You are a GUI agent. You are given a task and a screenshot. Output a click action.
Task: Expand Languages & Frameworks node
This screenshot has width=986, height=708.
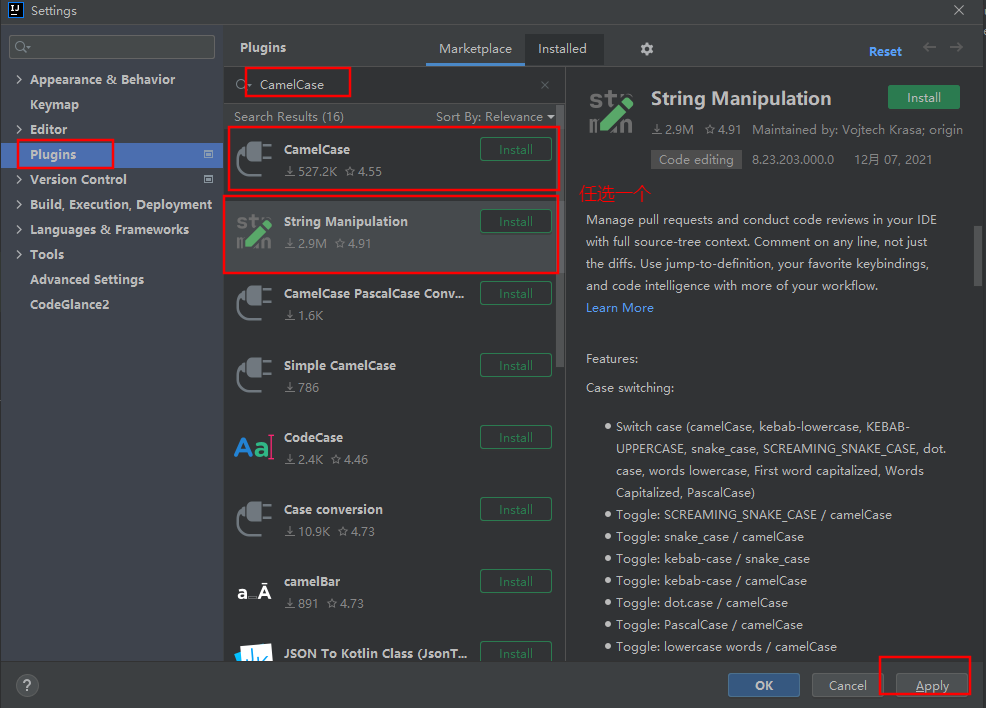pos(19,230)
